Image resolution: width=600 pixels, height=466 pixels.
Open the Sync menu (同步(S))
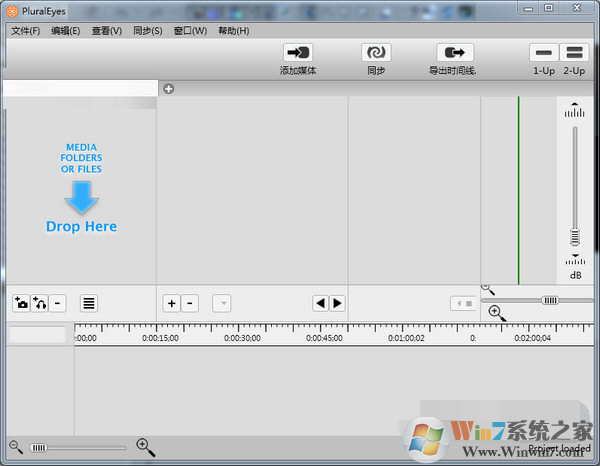148,31
